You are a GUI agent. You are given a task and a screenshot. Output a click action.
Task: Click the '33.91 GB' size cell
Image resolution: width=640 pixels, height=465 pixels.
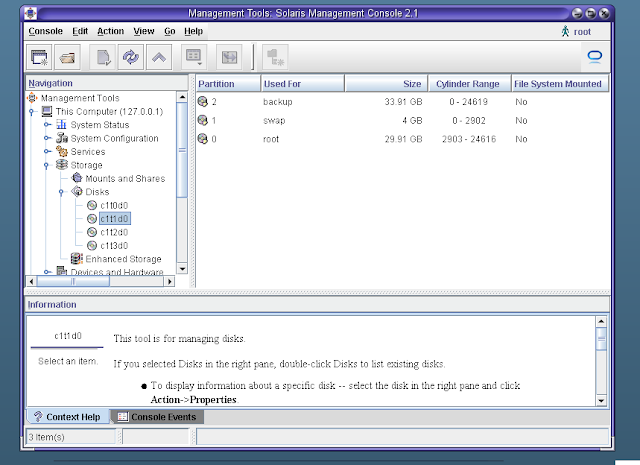coord(403,102)
